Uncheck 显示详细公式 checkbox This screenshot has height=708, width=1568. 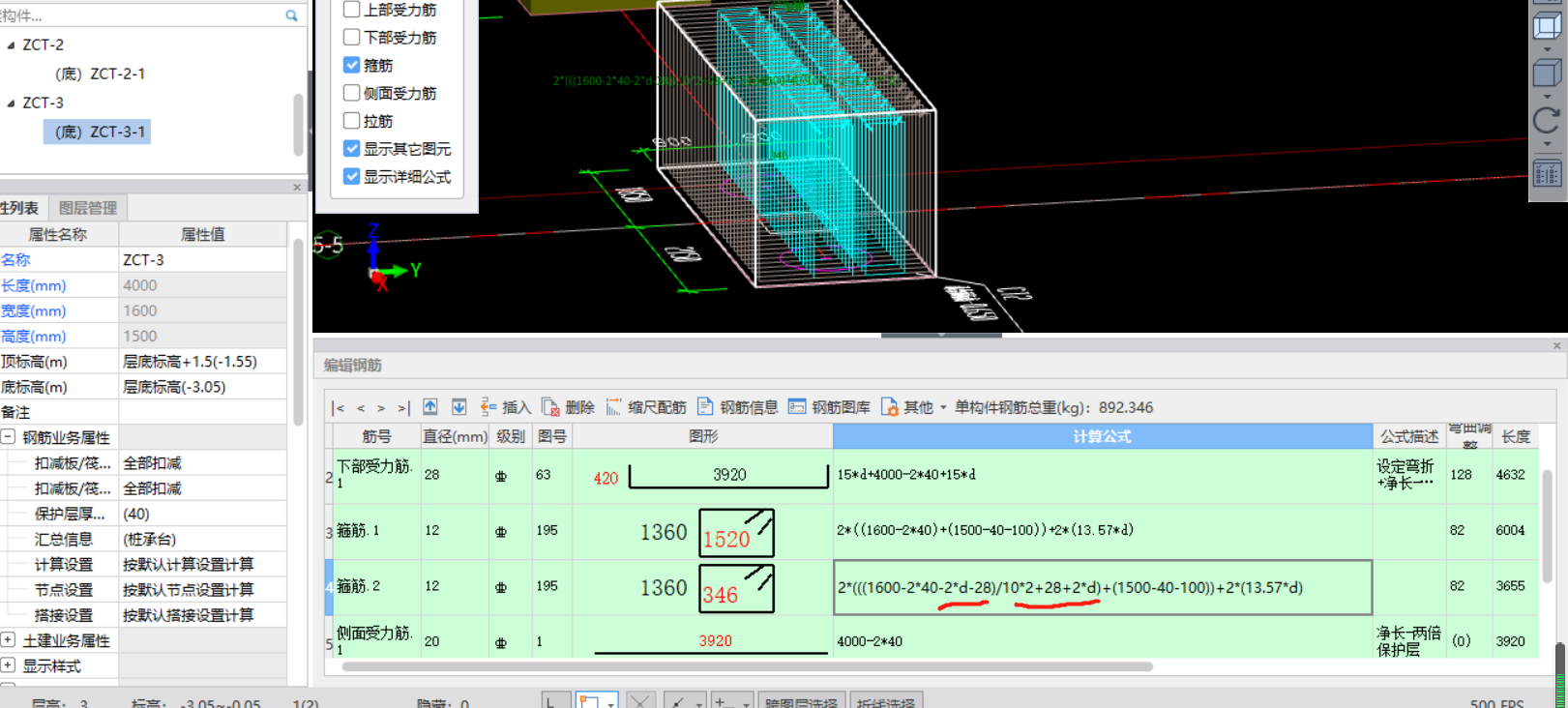(x=352, y=176)
